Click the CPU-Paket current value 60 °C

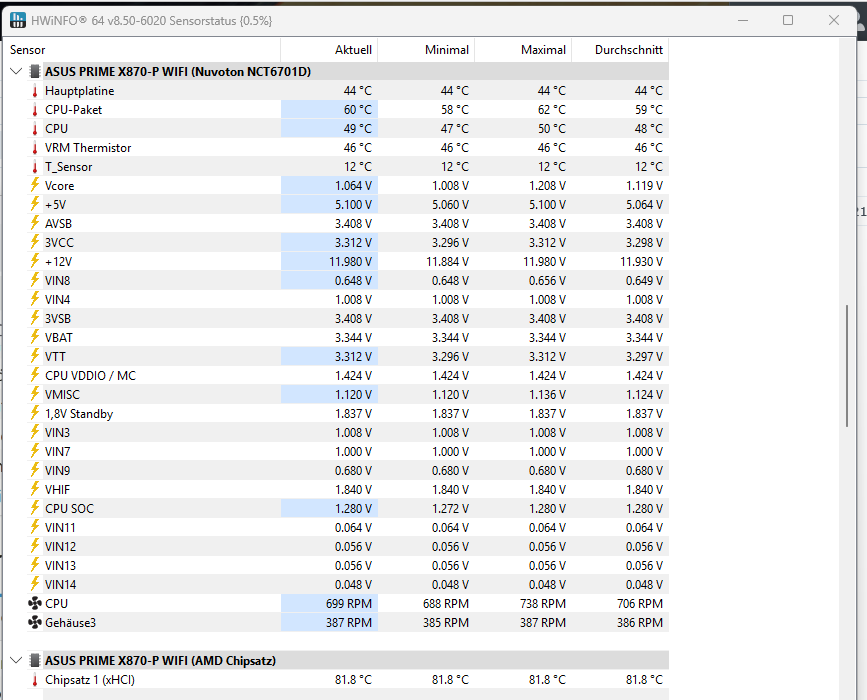point(357,109)
